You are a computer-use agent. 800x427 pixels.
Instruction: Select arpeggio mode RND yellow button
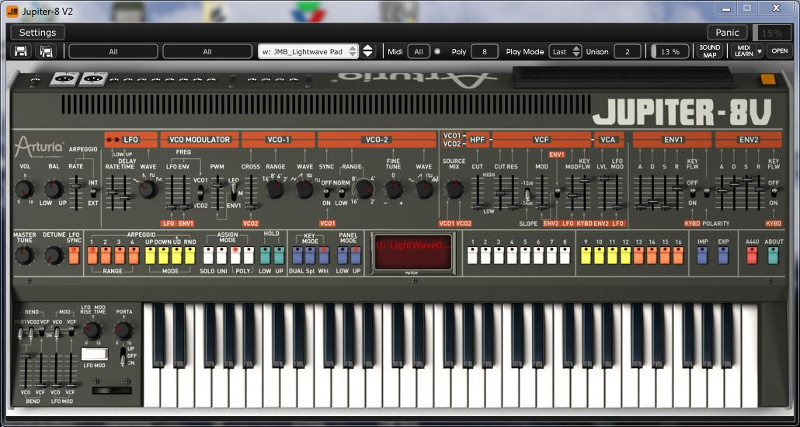coord(190,256)
